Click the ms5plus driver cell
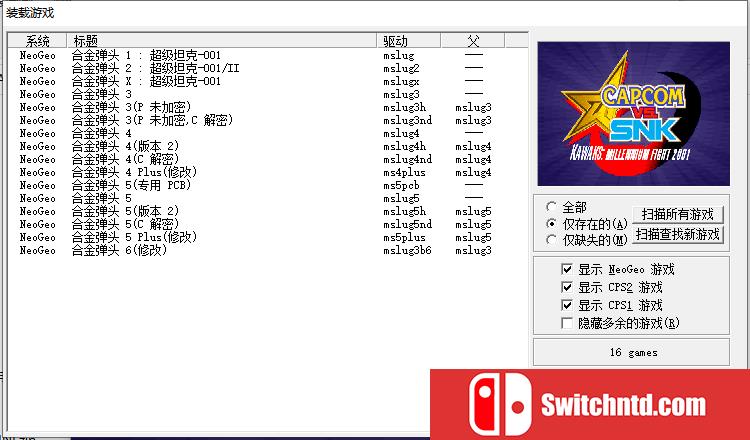The image size is (750, 440). (x=404, y=238)
